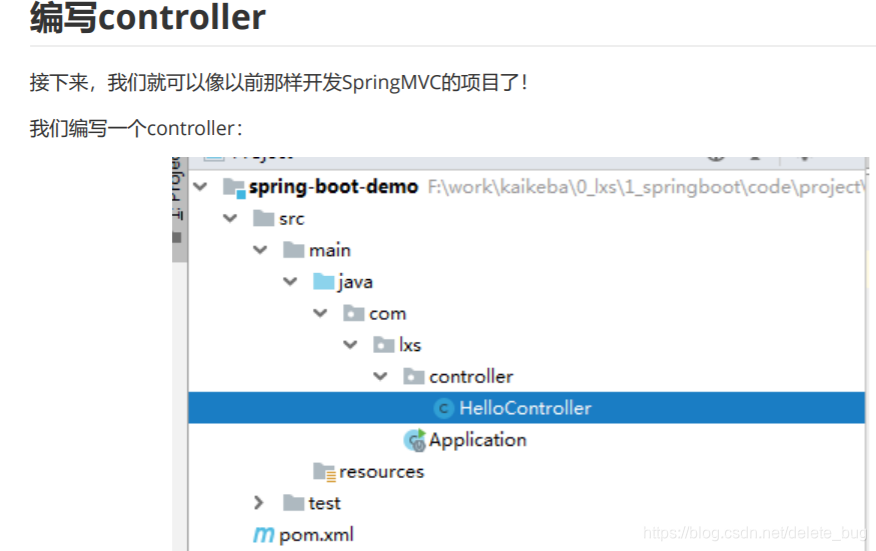Click the com package icon

(x=354, y=313)
